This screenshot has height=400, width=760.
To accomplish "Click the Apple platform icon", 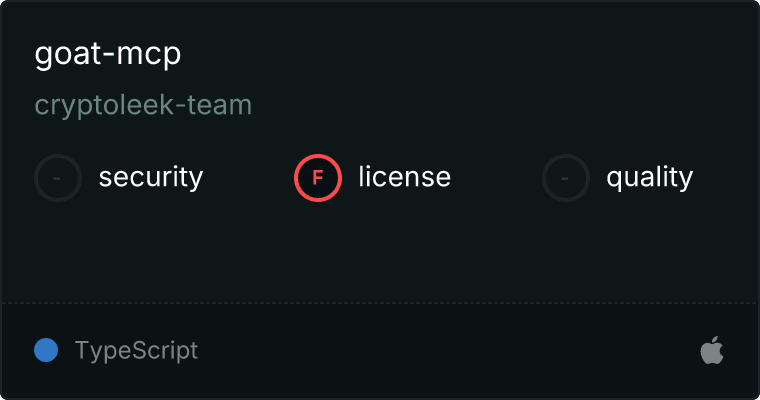I will coord(711,351).
